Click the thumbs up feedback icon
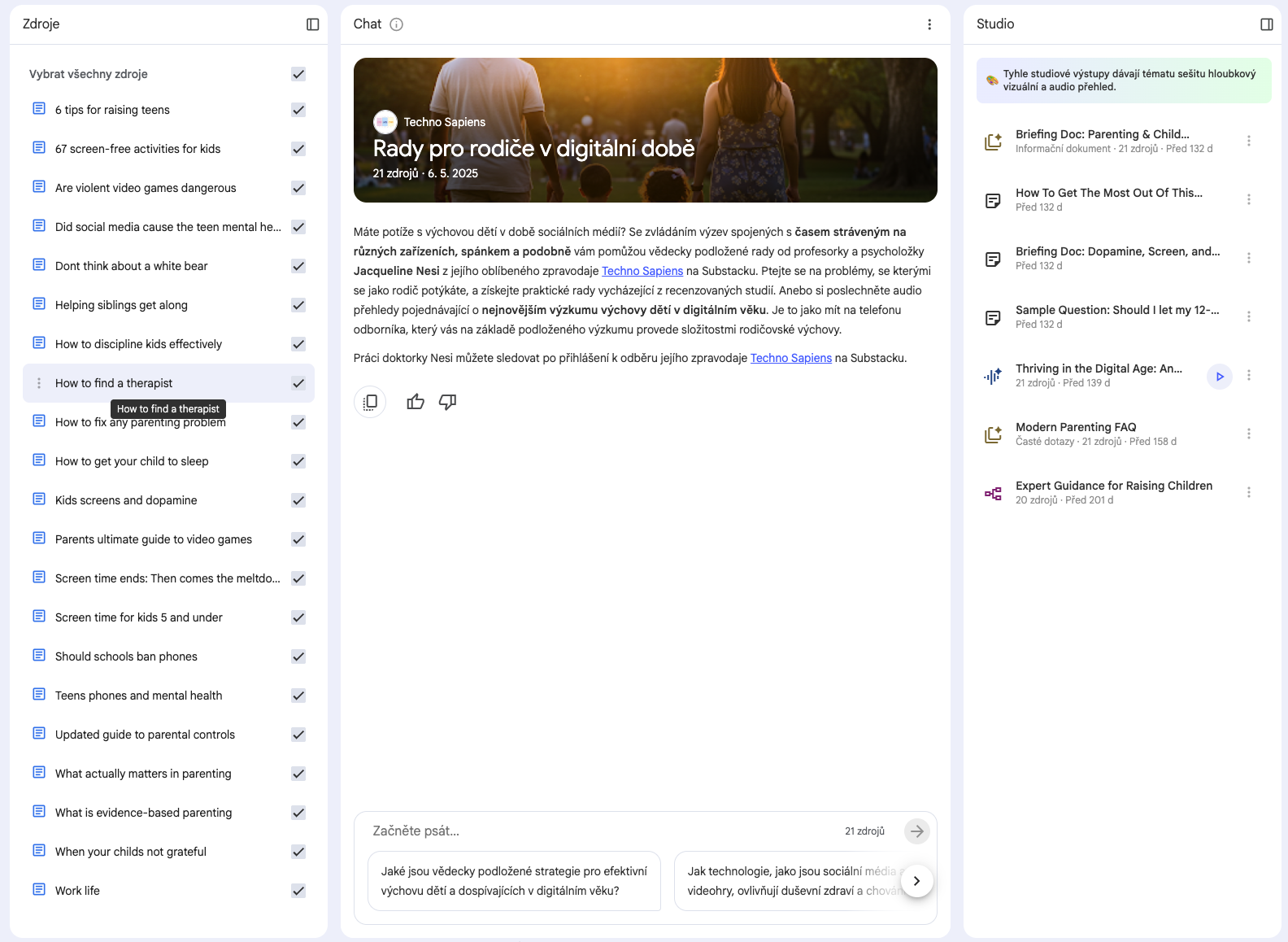 (x=416, y=402)
